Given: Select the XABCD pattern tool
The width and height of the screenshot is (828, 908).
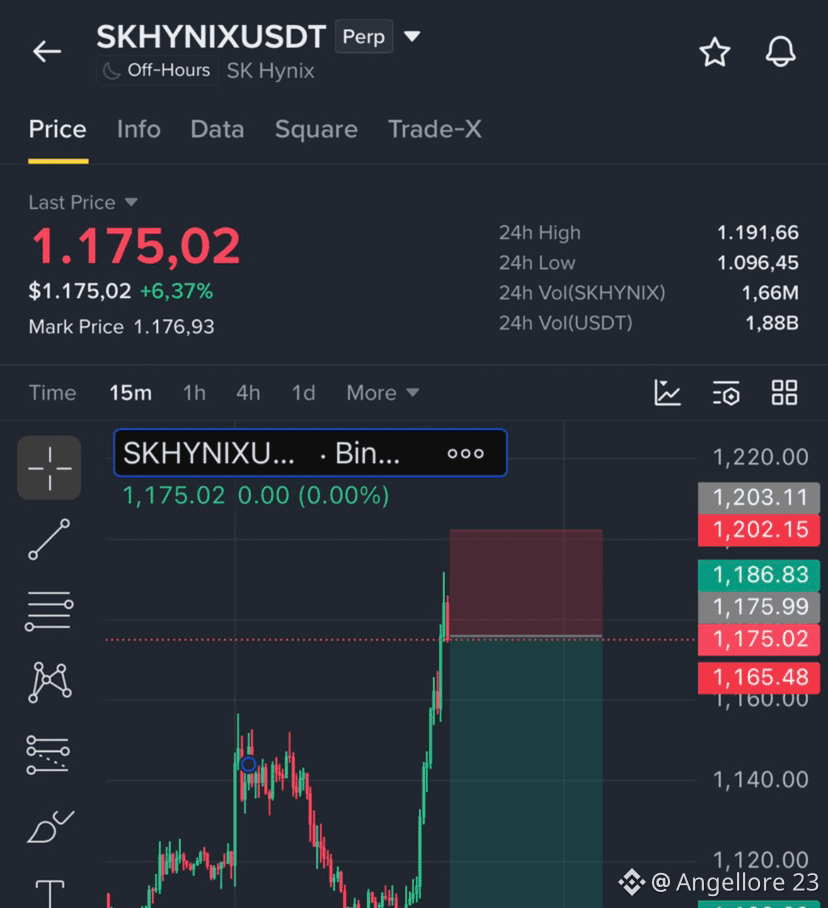Looking at the screenshot, I should click(x=49, y=682).
